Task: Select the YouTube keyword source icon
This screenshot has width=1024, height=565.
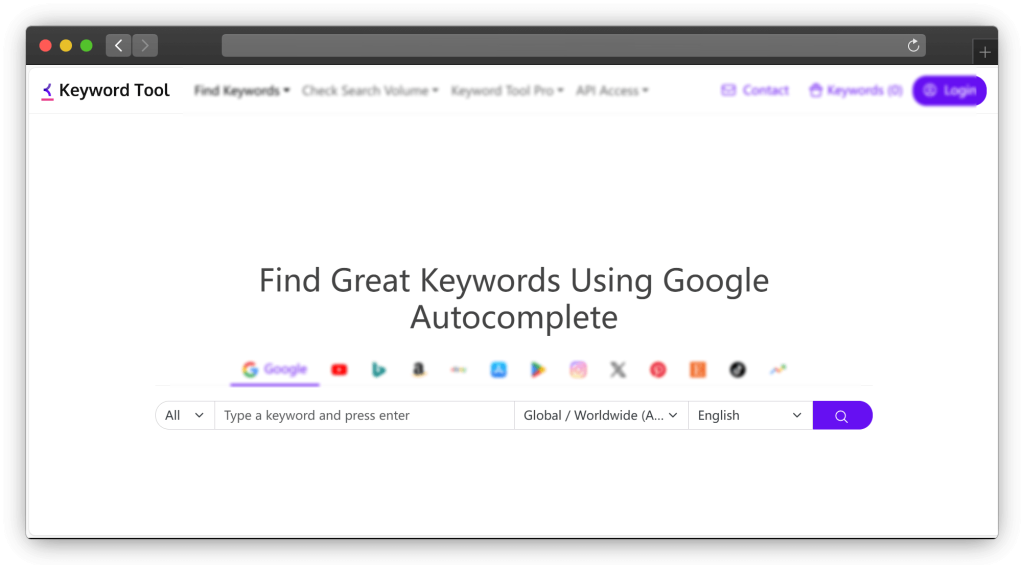Action: [339, 370]
